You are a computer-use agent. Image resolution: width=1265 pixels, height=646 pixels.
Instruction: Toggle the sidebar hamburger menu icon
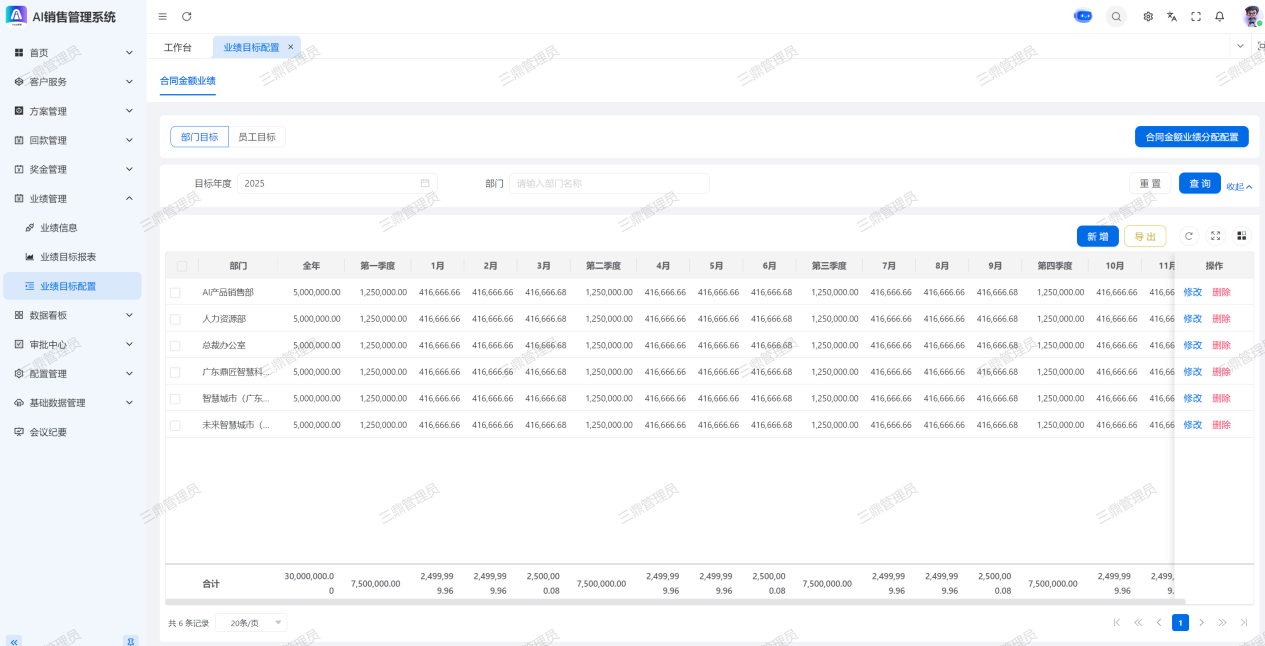(163, 17)
